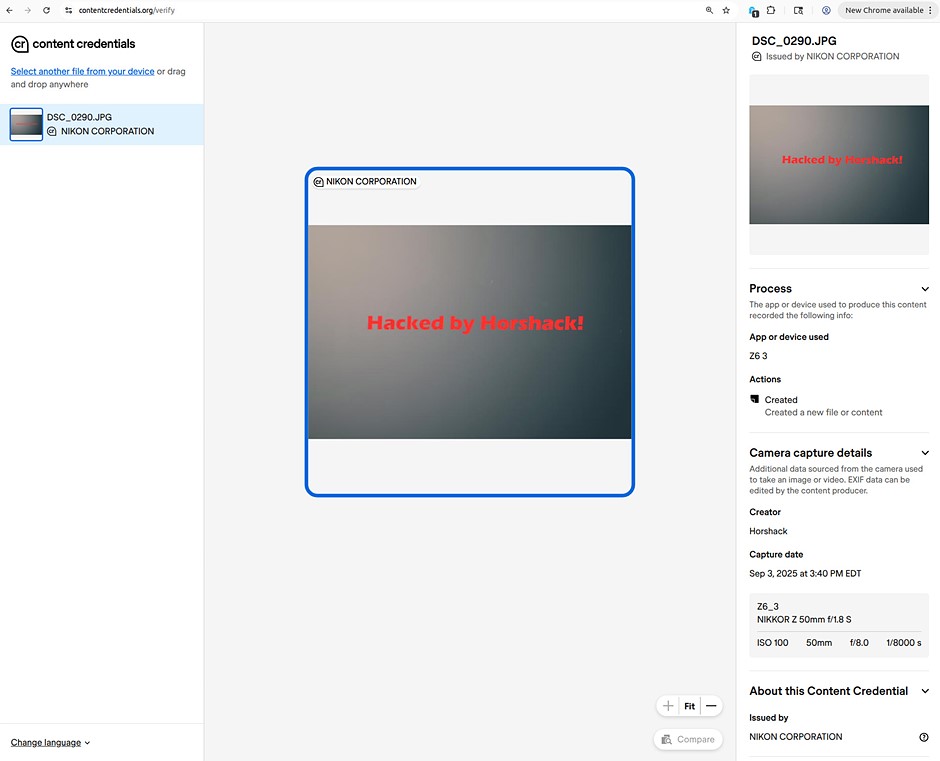Zoom in with the plus button
The height and width of the screenshot is (761, 940).
tap(668, 706)
